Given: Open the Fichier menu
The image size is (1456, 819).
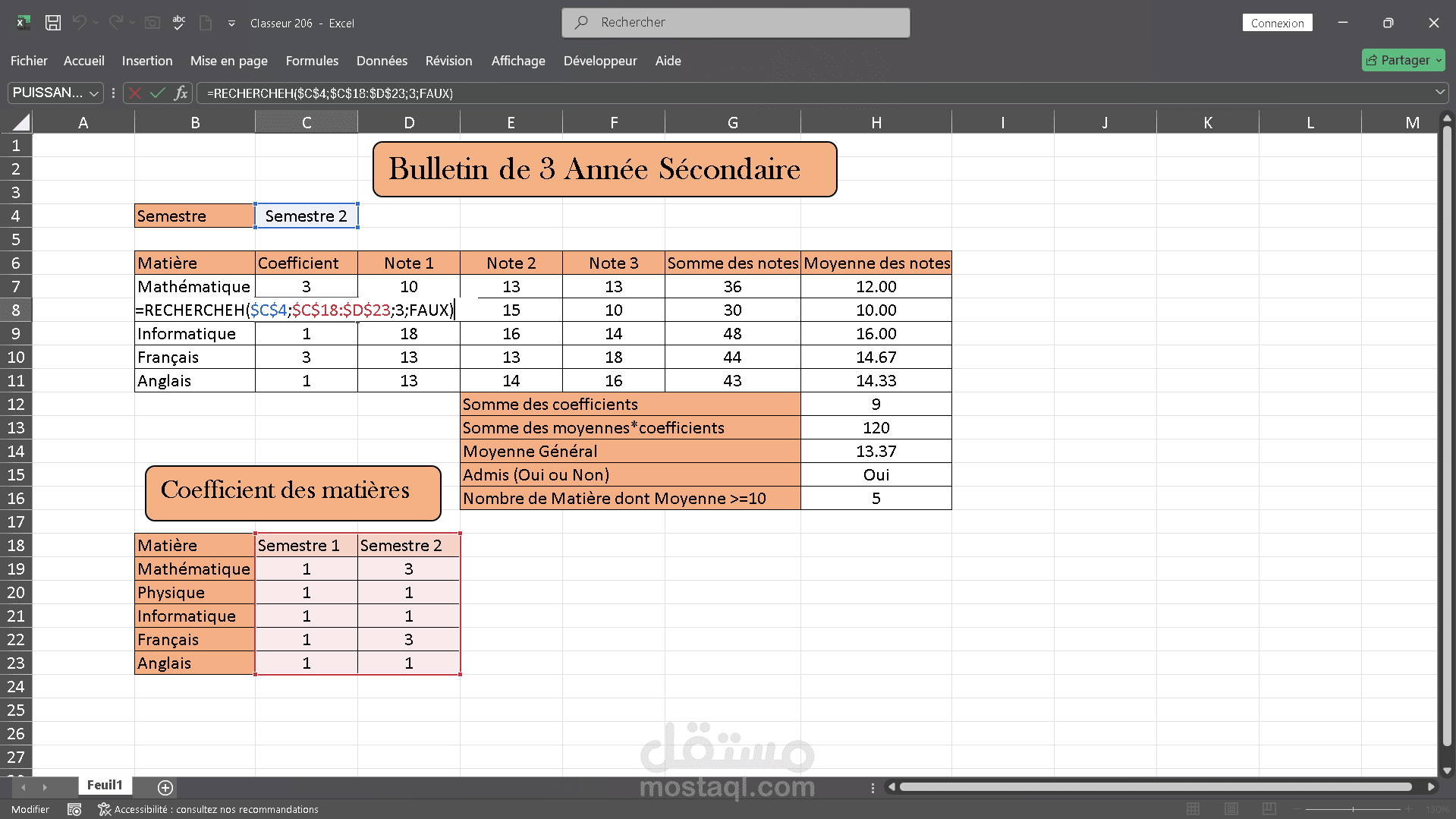Looking at the screenshot, I should point(29,61).
